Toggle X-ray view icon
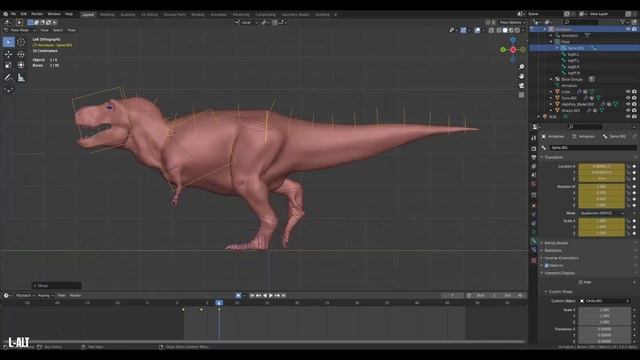 pos(491,30)
